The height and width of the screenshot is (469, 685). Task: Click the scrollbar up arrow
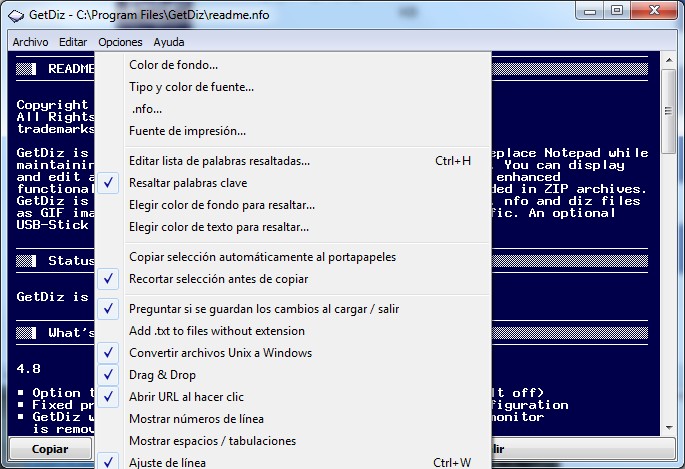(669, 60)
